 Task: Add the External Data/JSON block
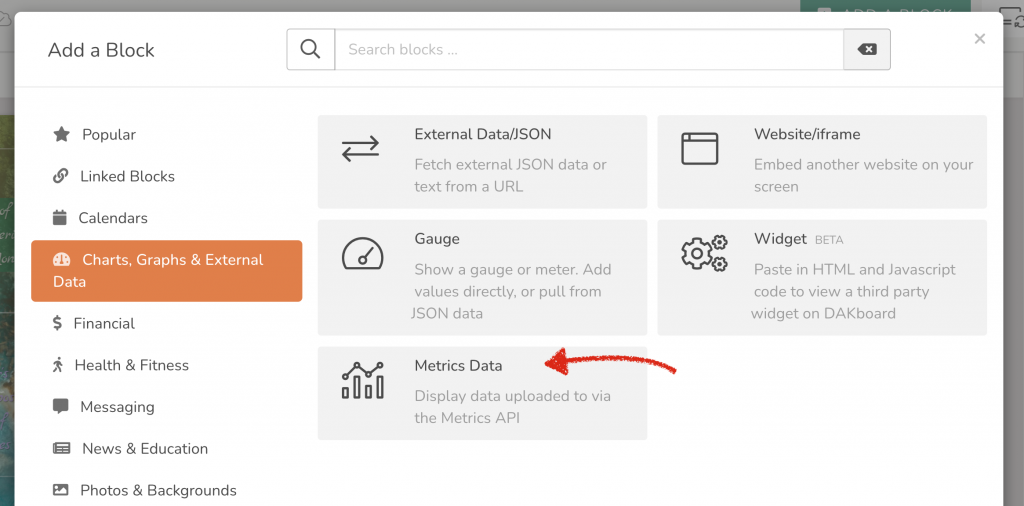pos(483,162)
